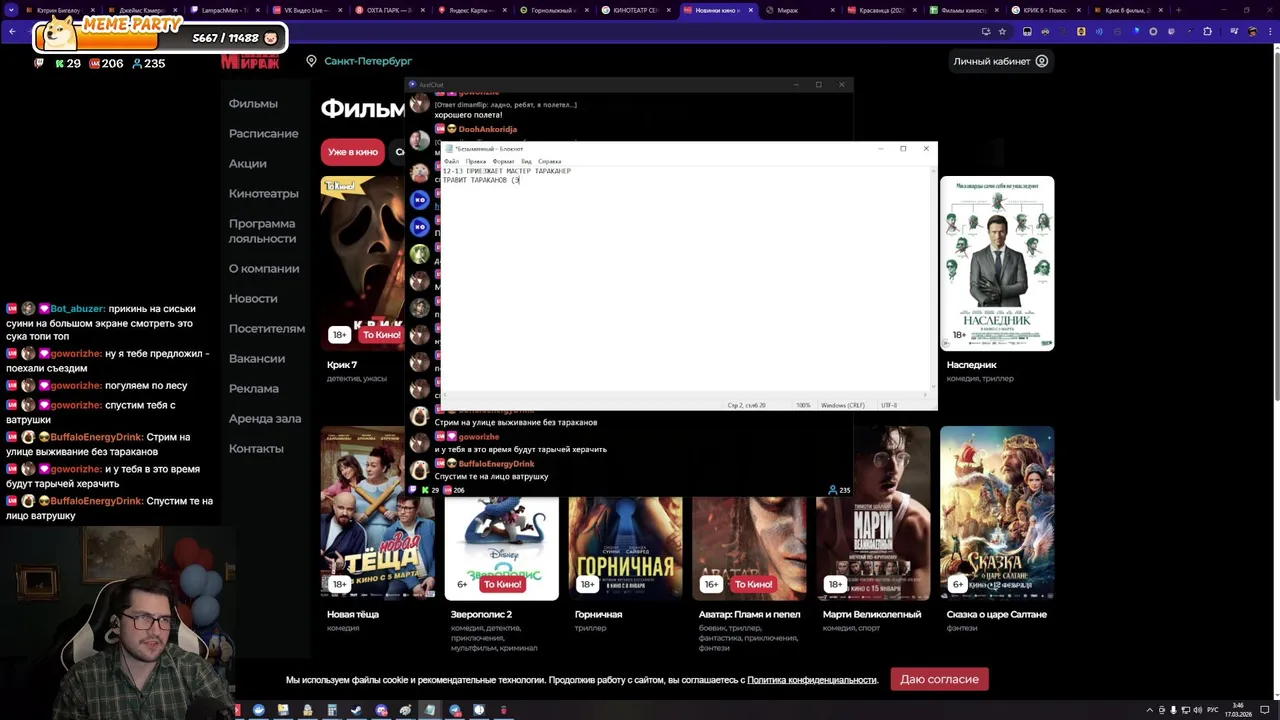Open Аренда зала in sidebar

[265, 419]
